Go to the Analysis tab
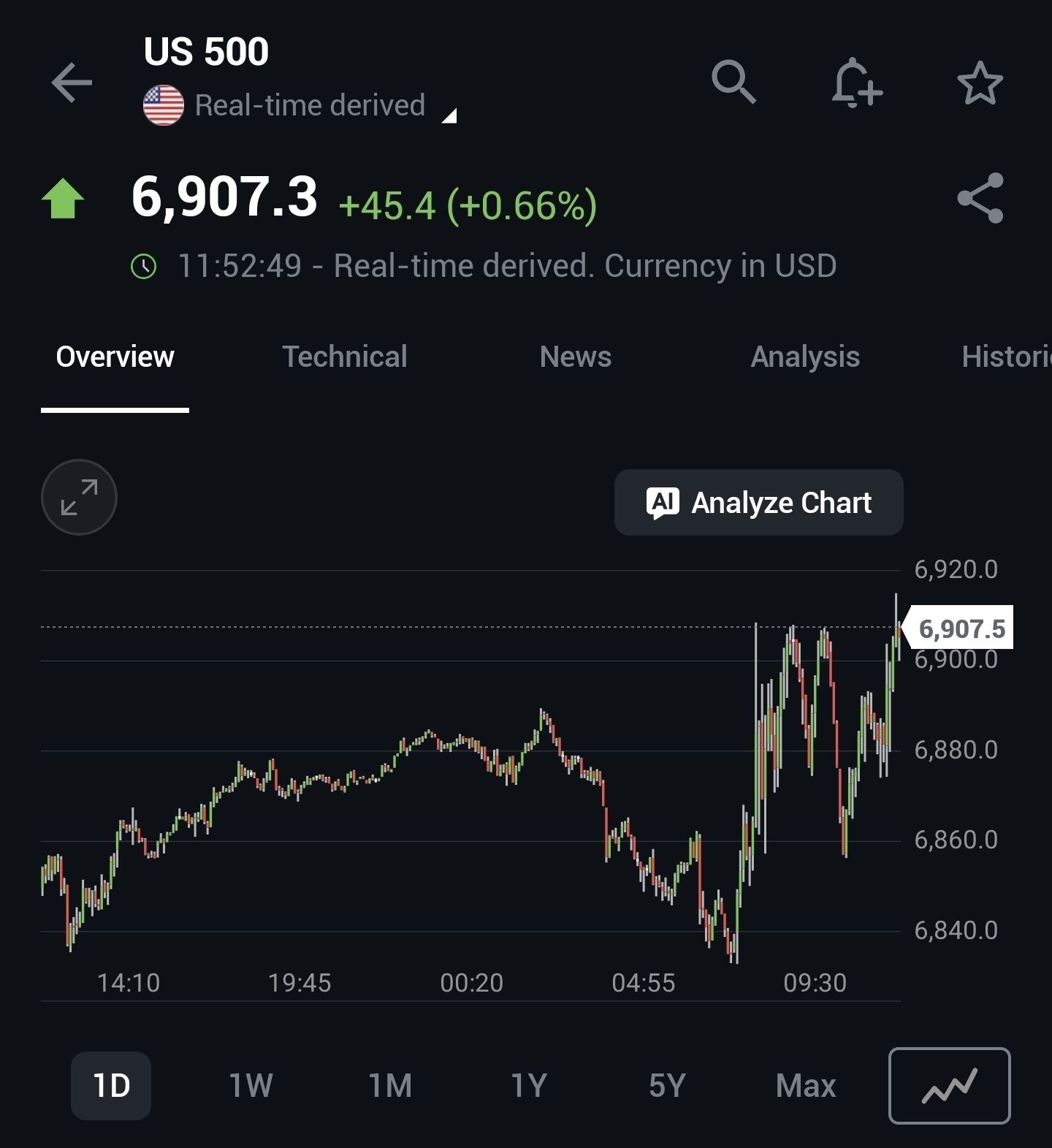Screen dimensions: 1052x1148 click(805, 357)
